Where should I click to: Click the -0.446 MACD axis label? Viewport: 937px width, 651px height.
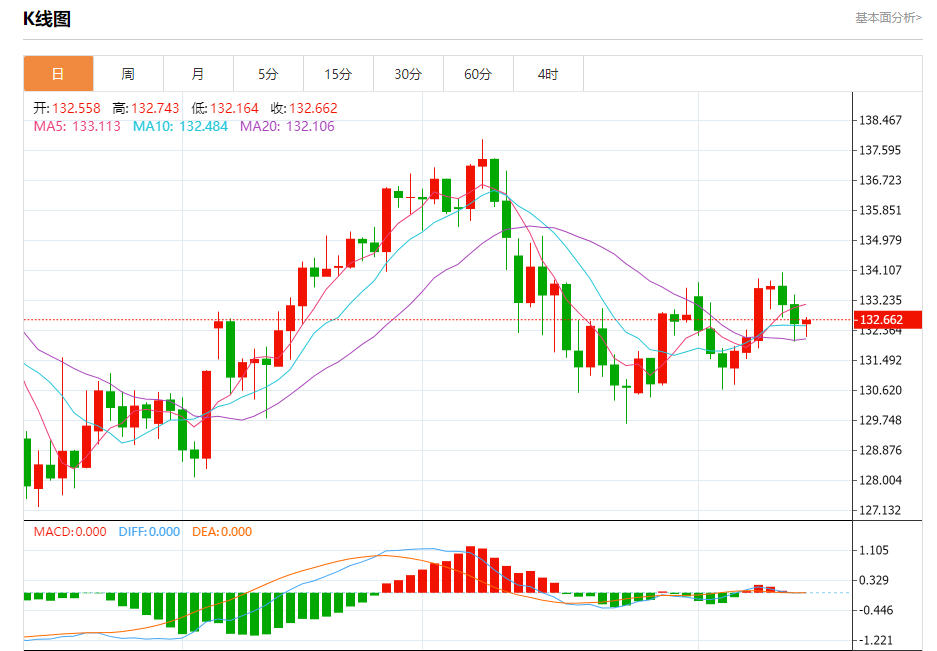tap(874, 610)
